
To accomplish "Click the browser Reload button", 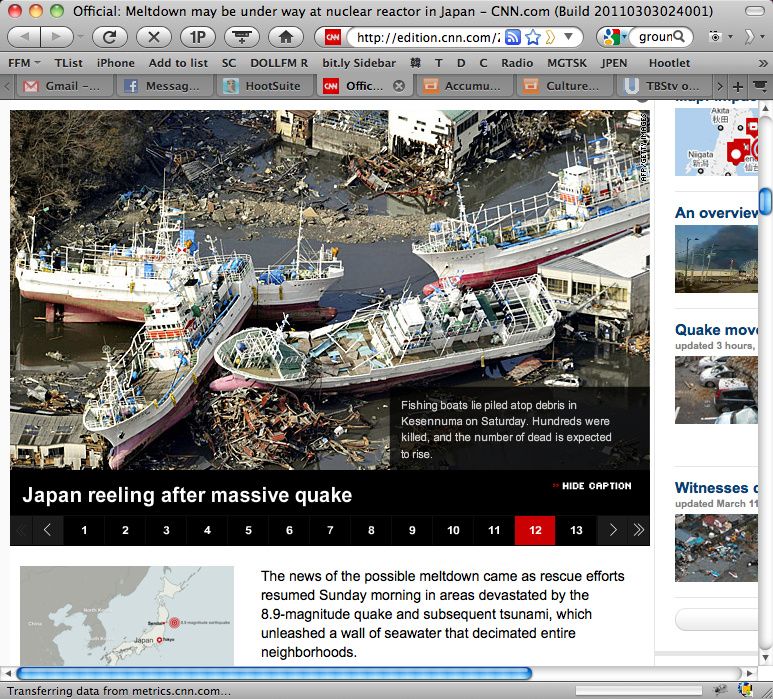I will point(110,37).
